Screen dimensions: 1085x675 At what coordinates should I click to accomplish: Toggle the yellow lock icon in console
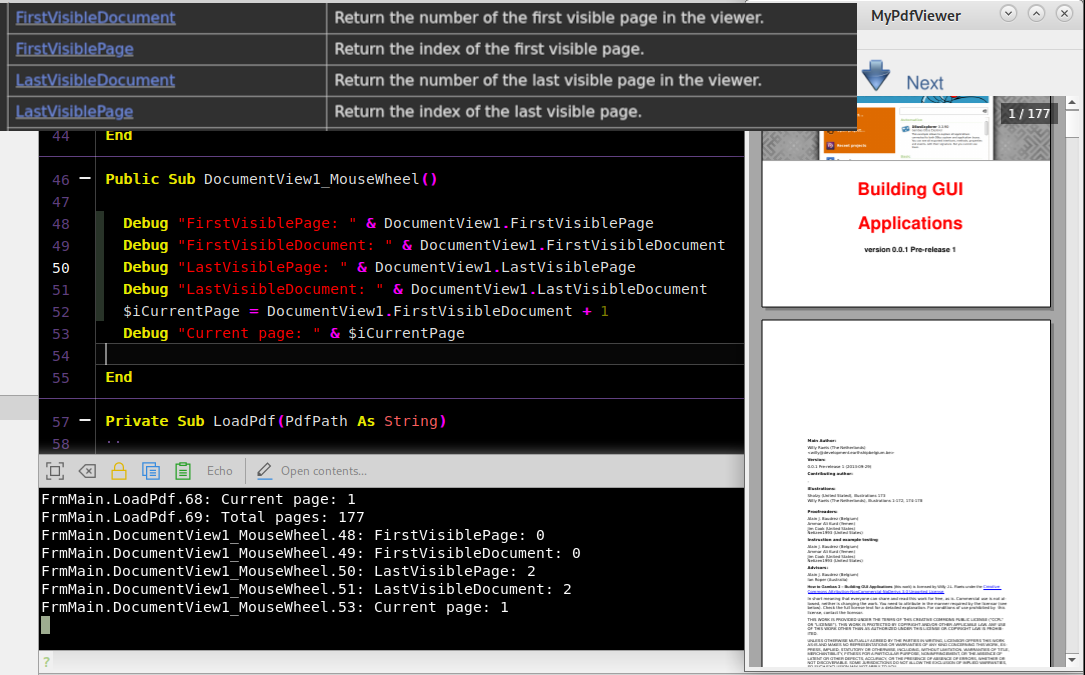(x=119, y=471)
